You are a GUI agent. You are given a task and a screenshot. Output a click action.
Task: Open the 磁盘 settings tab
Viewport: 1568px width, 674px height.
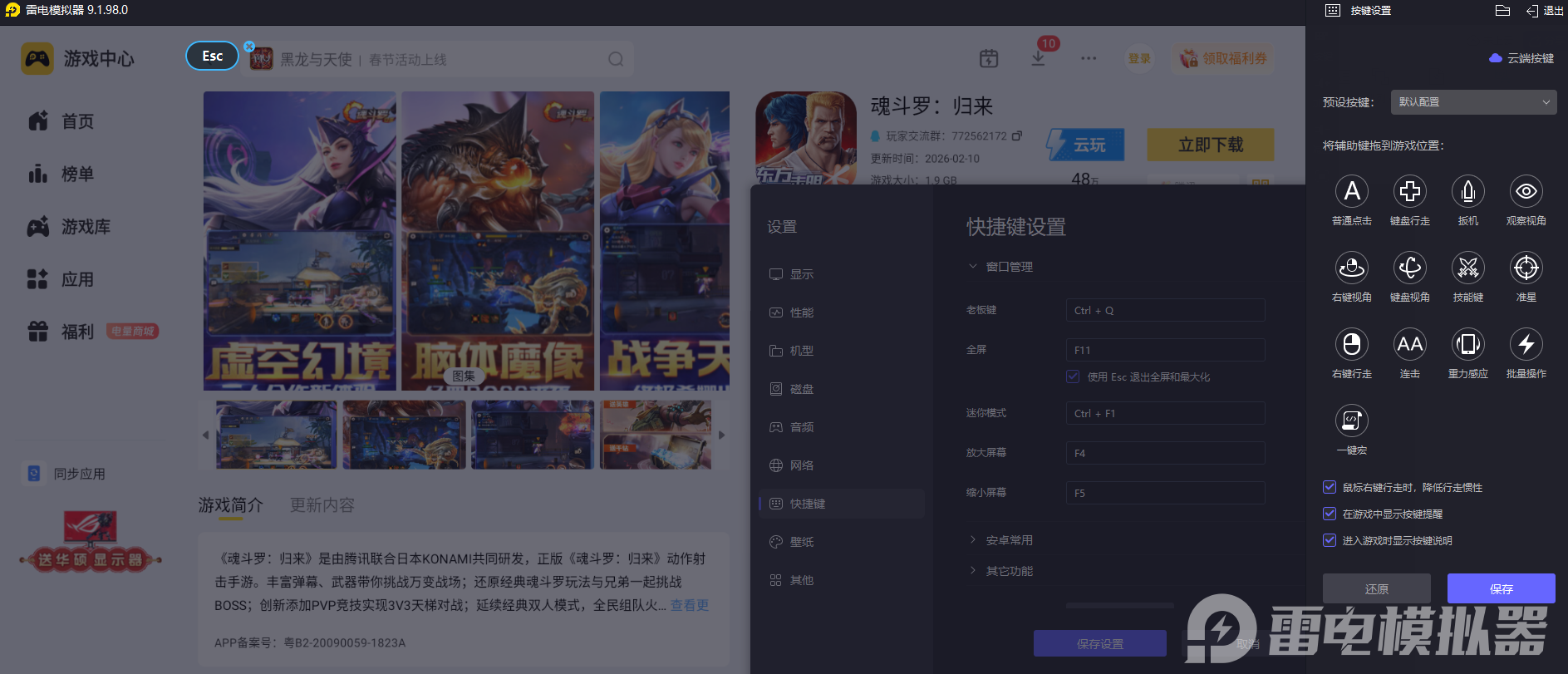click(x=842, y=389)
